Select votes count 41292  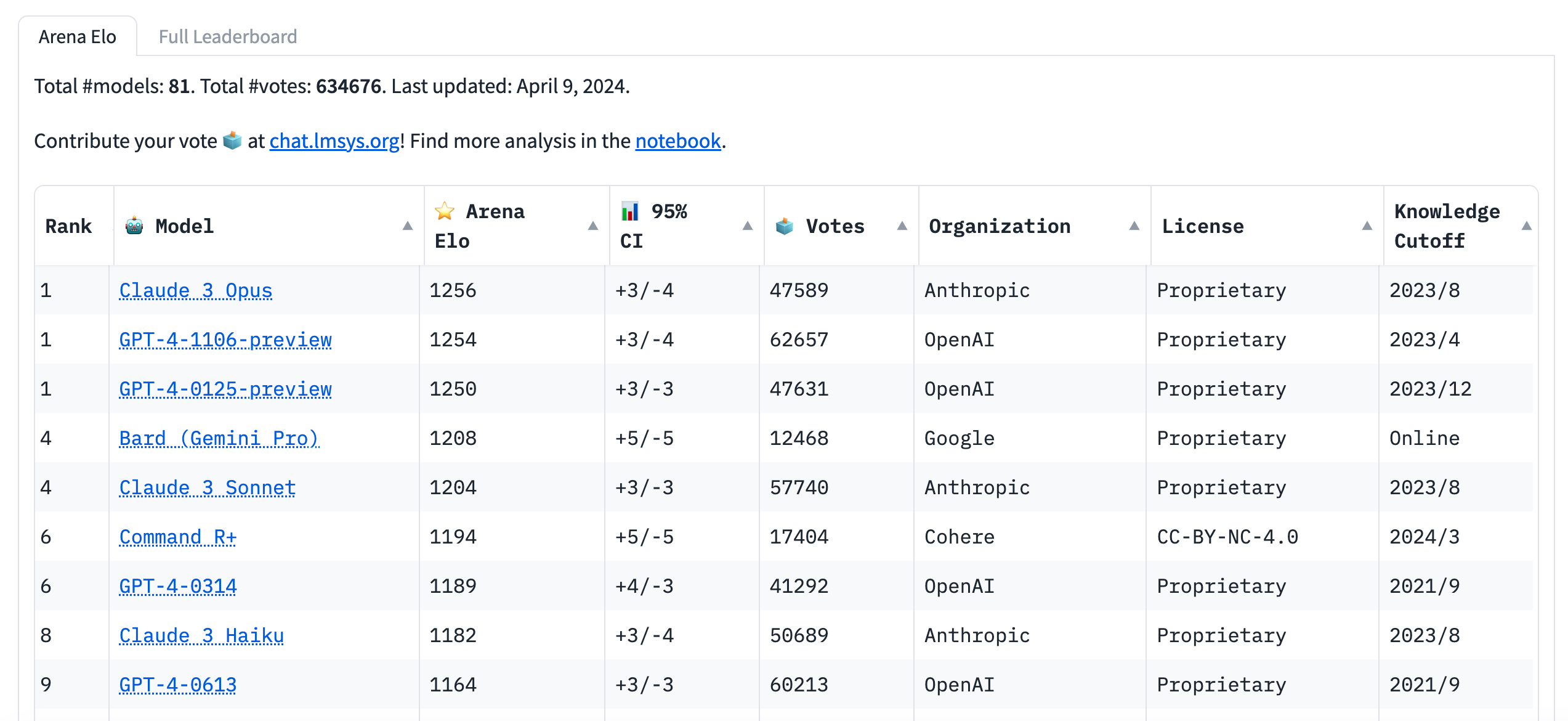799,586
